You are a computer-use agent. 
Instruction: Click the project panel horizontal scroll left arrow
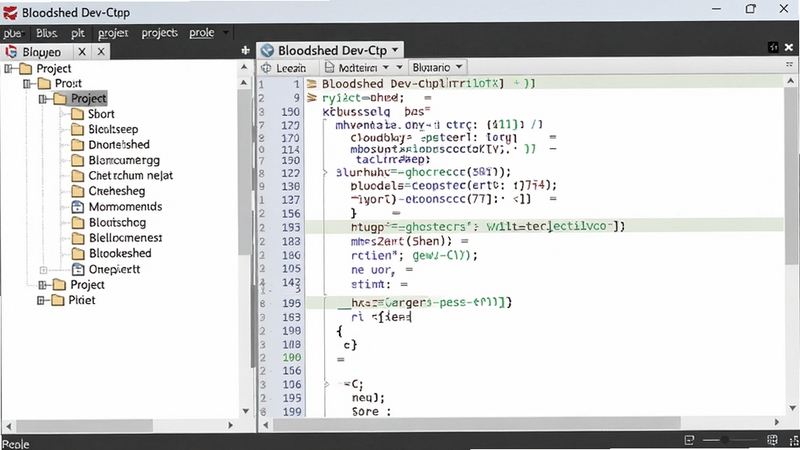click(x=8, y=425)
